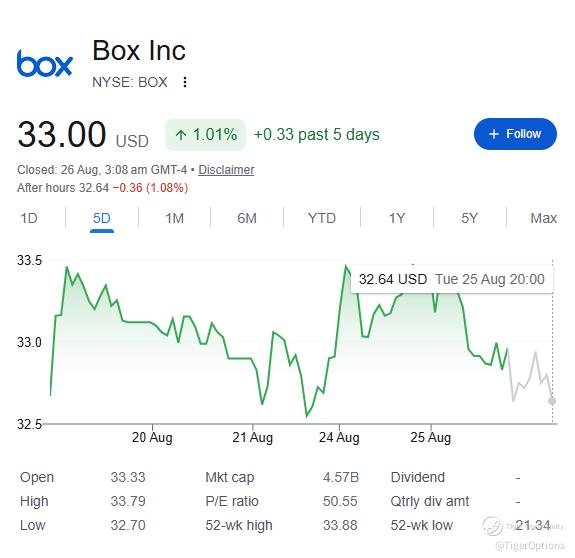View the 1Y price chart
The height and width of the screenshot is (558, 575).
pos(396,219)
